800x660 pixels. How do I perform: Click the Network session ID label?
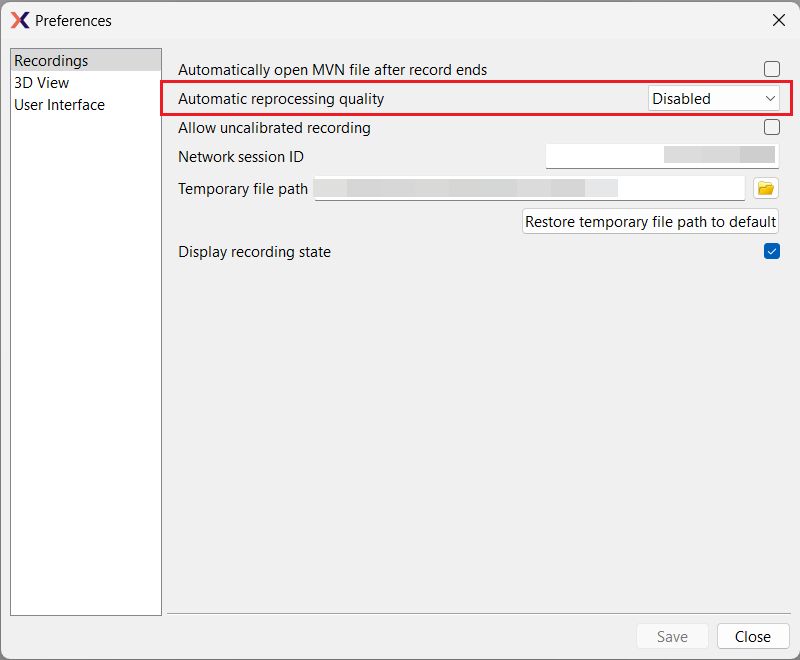pos(241,157)
